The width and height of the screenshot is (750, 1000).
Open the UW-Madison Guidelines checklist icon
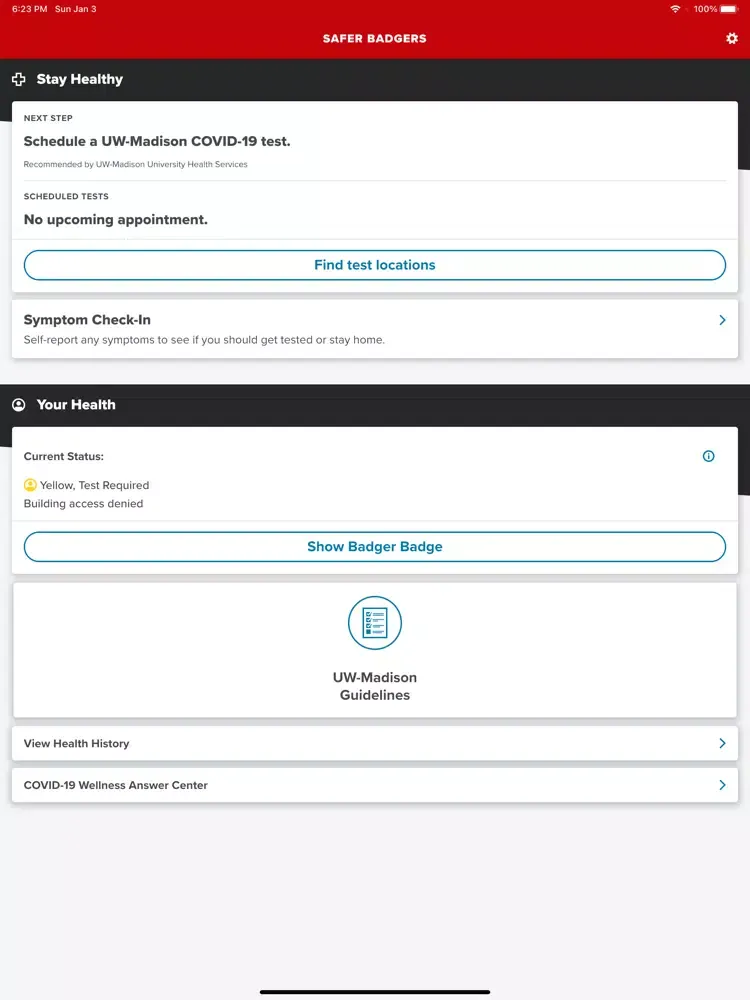[x=375, y=622]
